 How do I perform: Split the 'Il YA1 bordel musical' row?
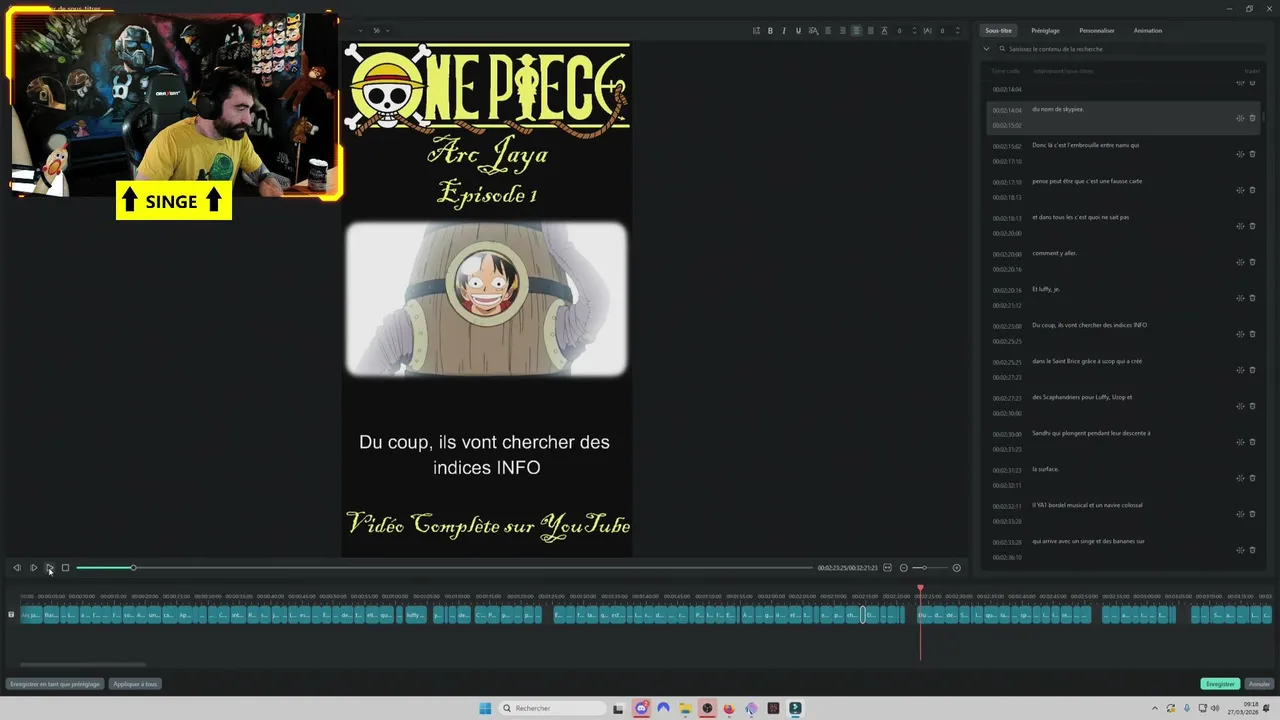click(1240, 514)
